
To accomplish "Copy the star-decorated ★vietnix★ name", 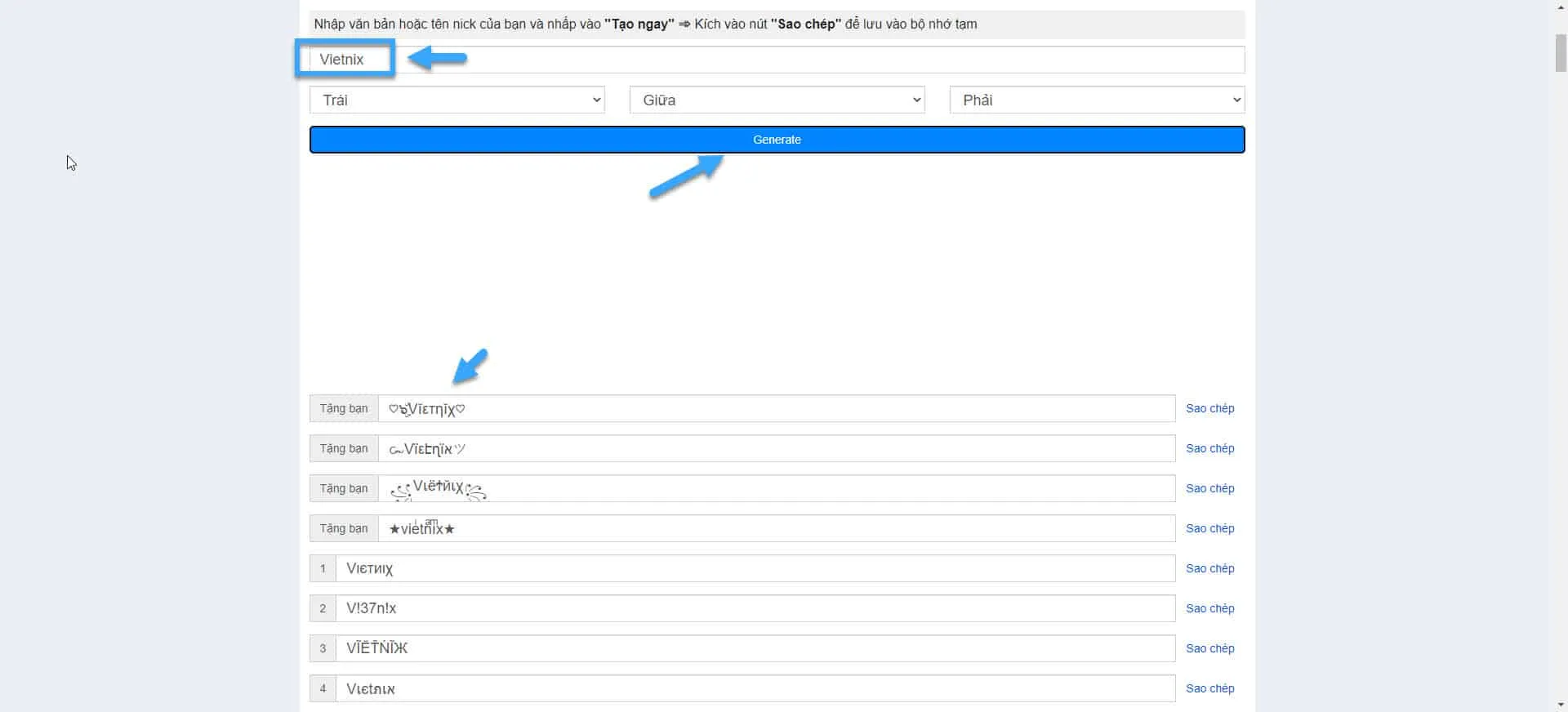I will 1209,528.
